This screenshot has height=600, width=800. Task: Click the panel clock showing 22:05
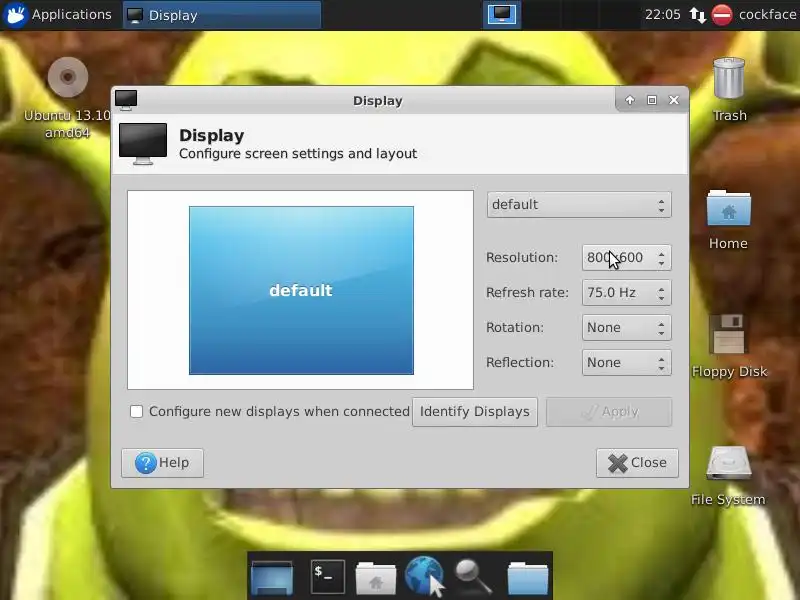[662, 15]
